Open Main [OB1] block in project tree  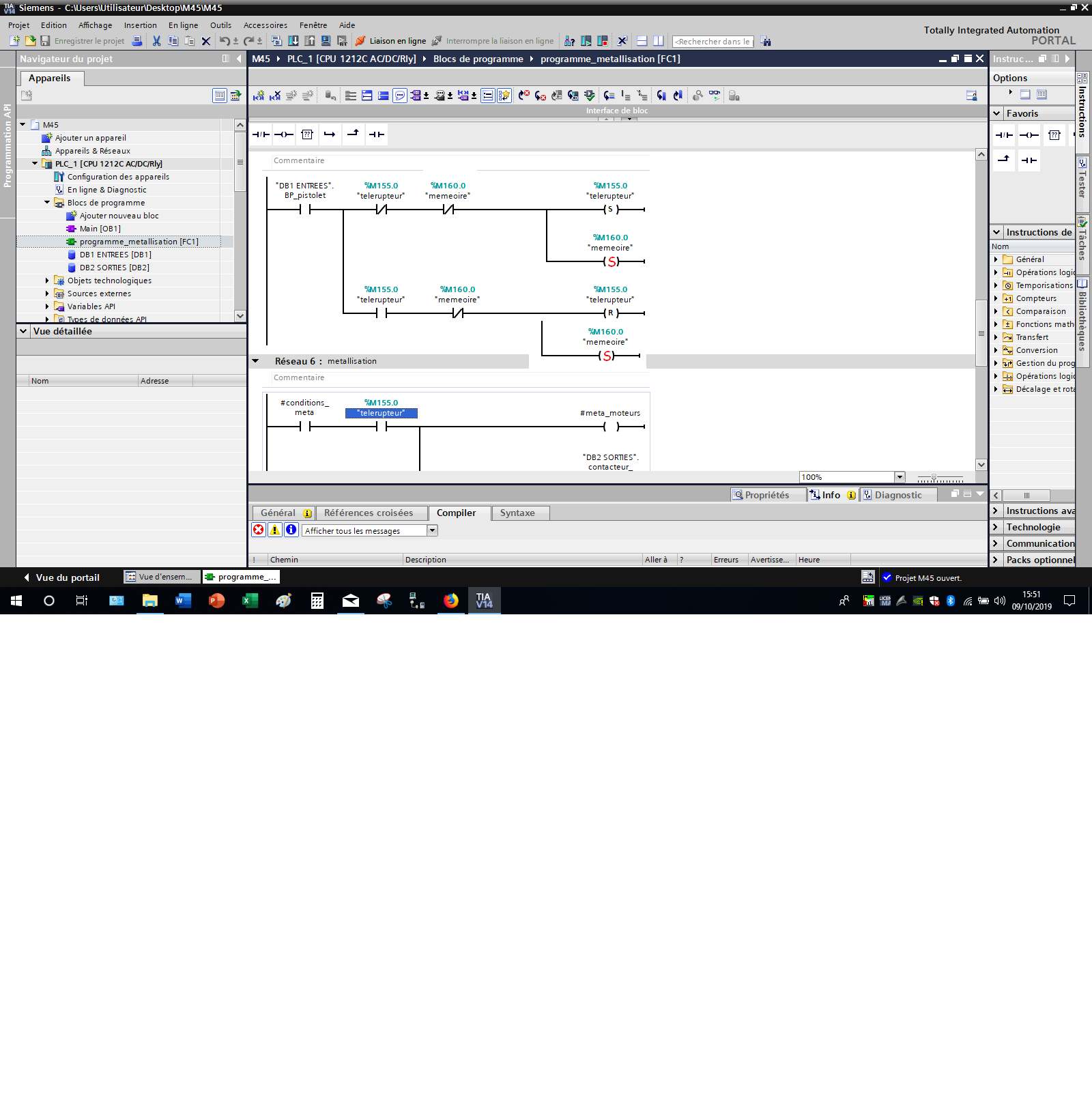[x=100, y=229]
